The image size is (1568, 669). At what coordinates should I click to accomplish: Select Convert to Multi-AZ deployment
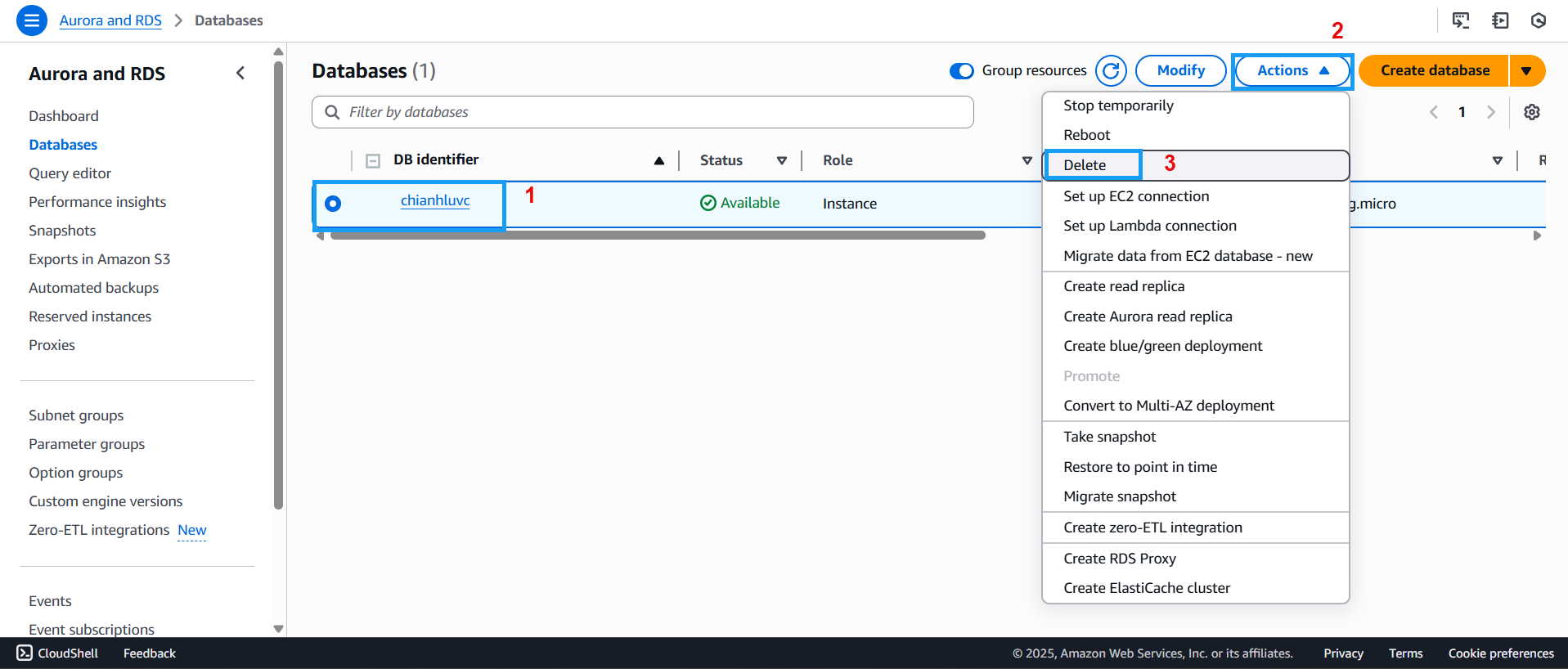click(x=1195, y=406)
